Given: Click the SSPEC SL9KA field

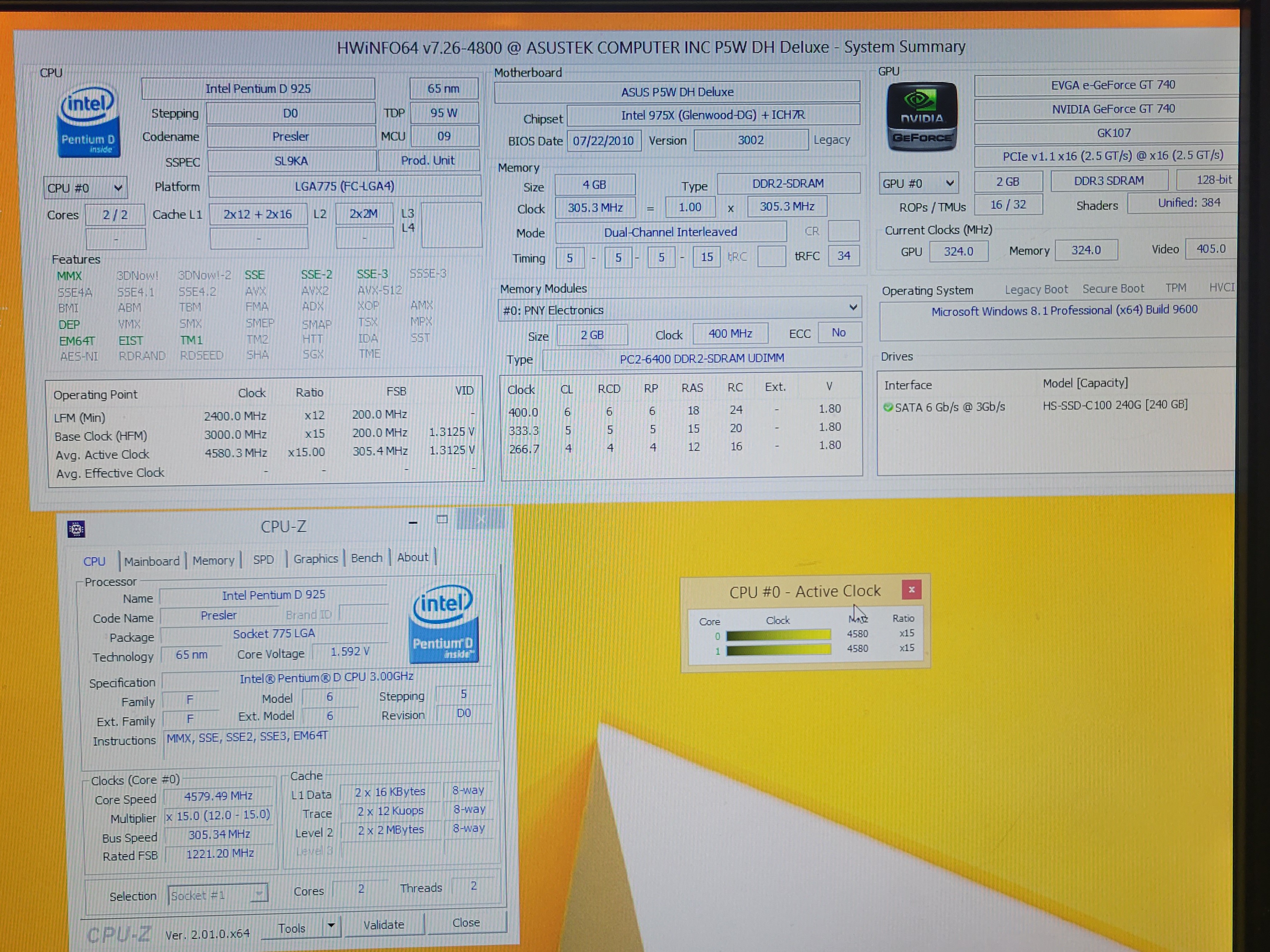Looking at the screenshot, I should click(x=291, y=161).
